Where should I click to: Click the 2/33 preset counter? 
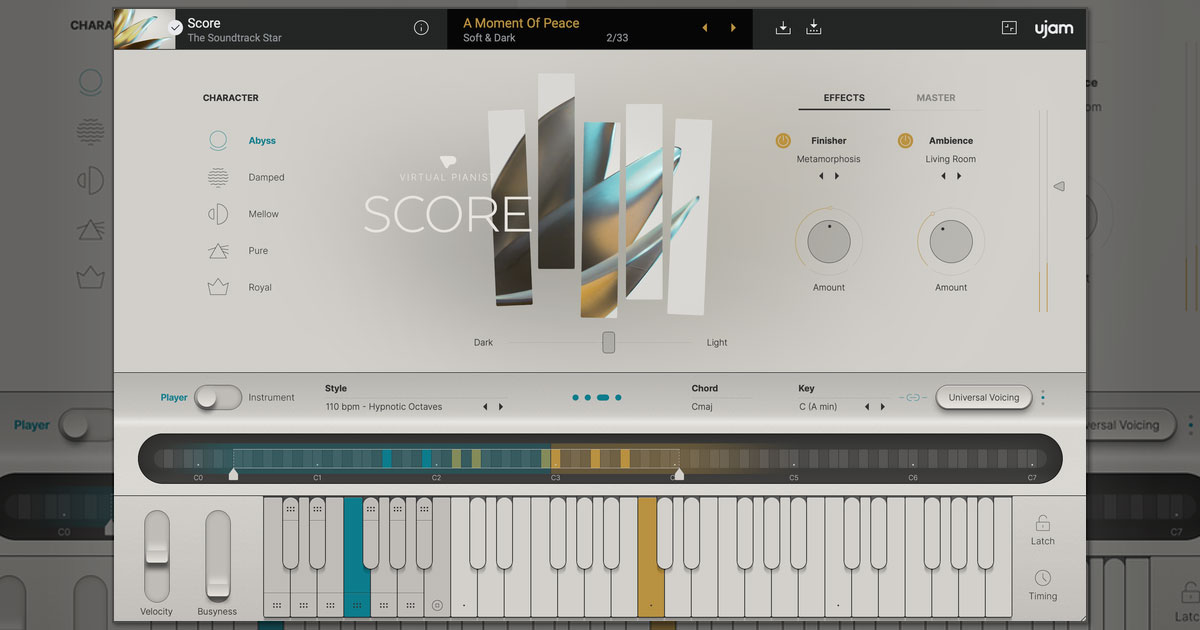coord(617,39)
